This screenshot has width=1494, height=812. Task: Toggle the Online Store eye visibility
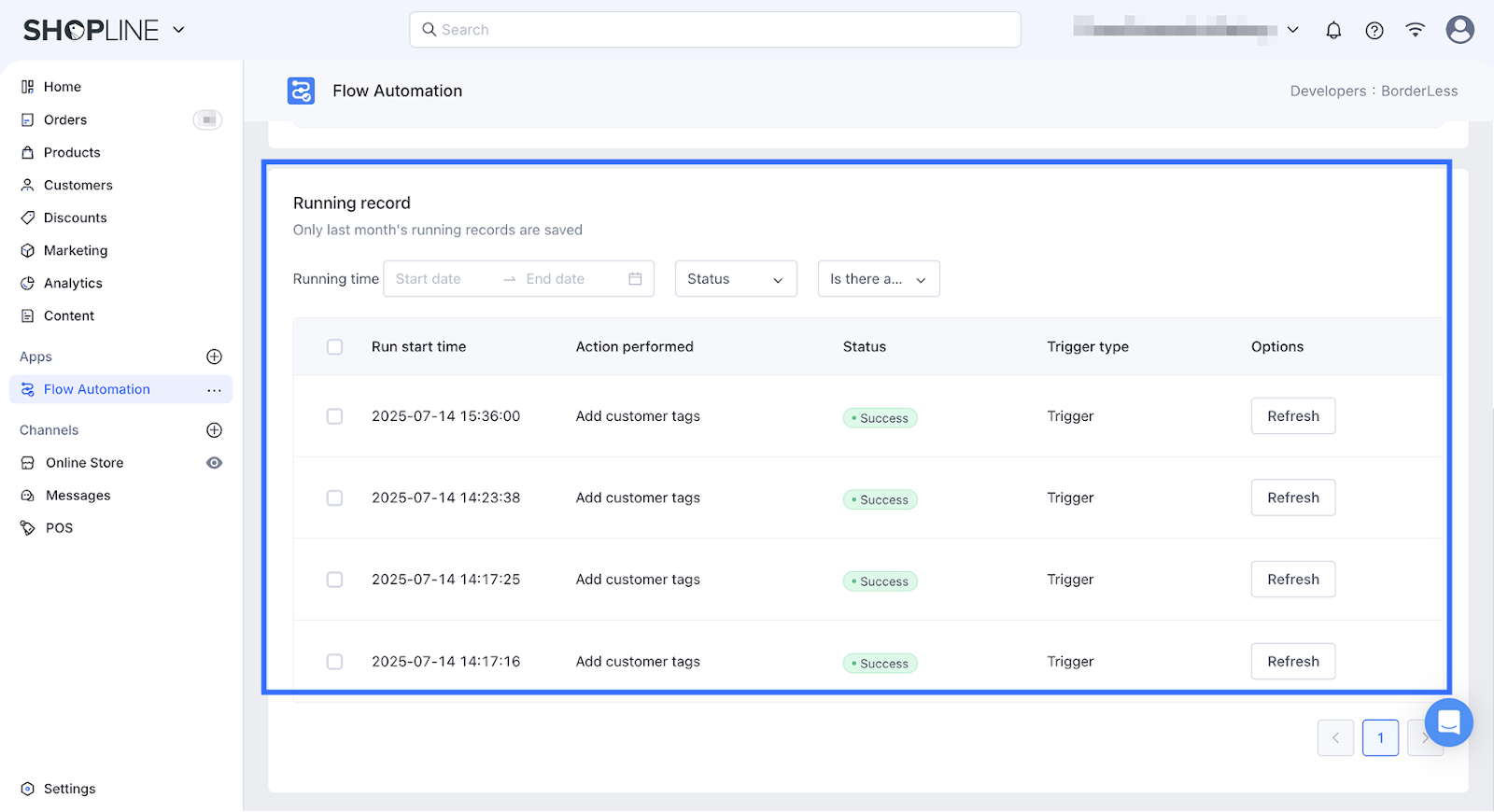214,463
